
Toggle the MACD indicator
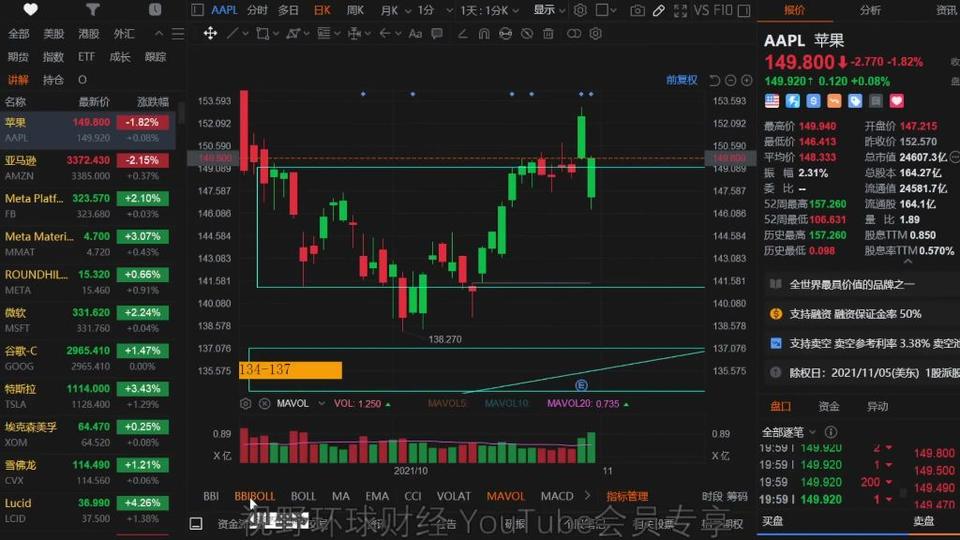pos(557,496)
